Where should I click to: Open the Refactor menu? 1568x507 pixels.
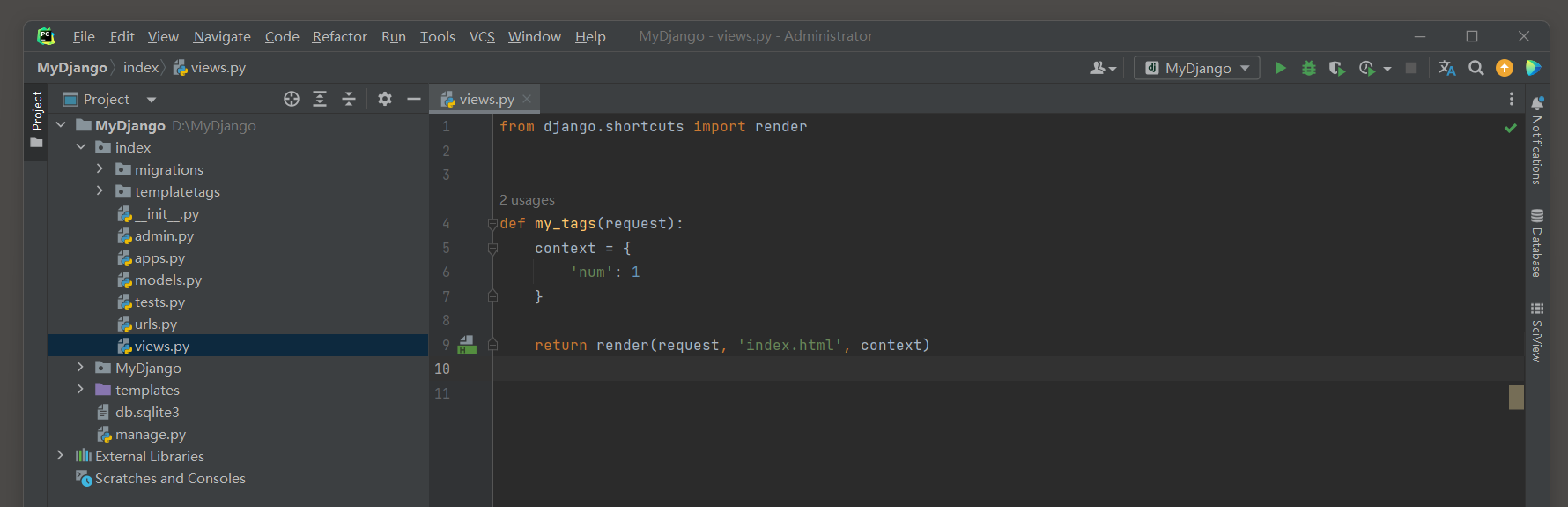[x=339, y=36]
